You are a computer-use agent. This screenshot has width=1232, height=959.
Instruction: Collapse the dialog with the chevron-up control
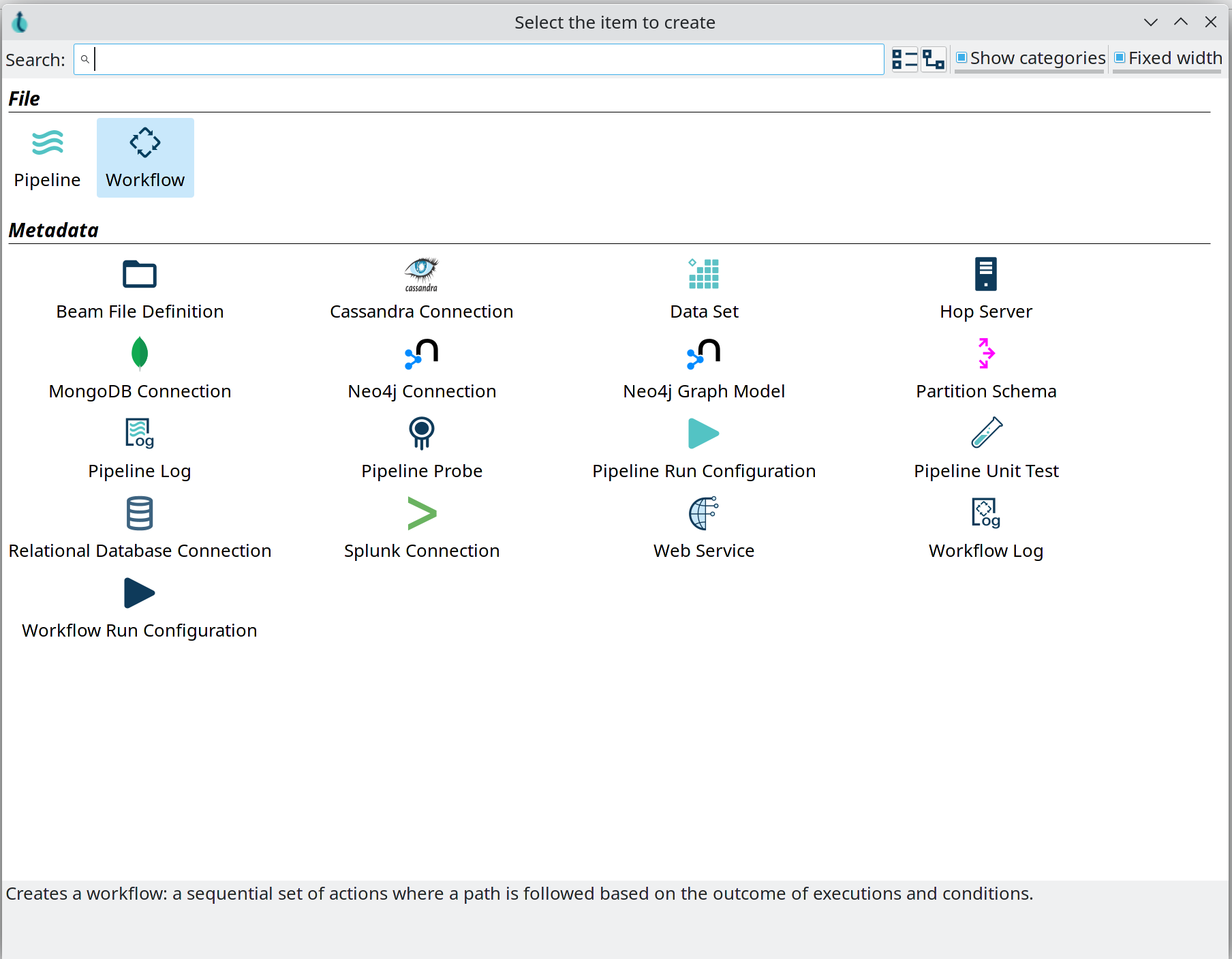click(1180, 22)
